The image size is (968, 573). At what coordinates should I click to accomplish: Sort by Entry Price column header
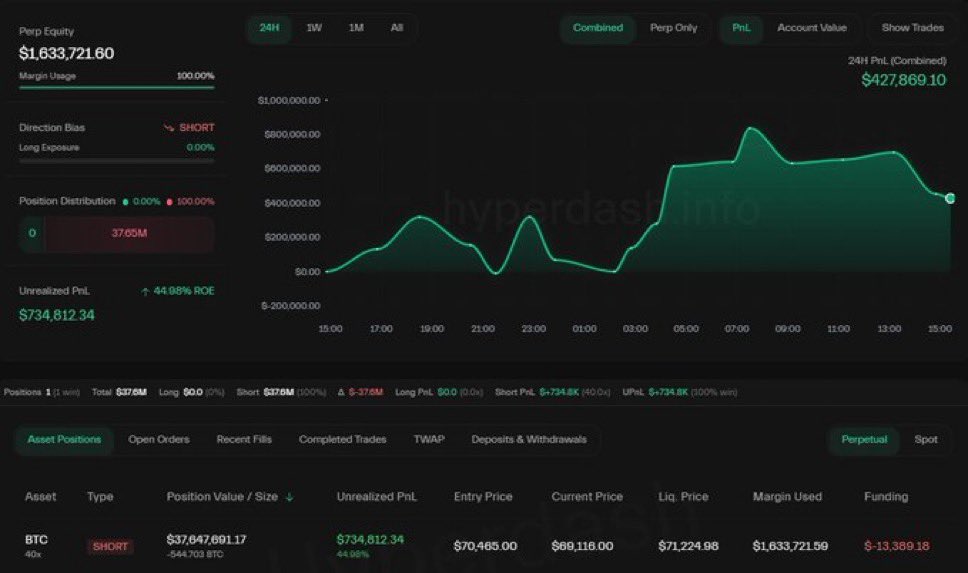click(x=483, y=497)
